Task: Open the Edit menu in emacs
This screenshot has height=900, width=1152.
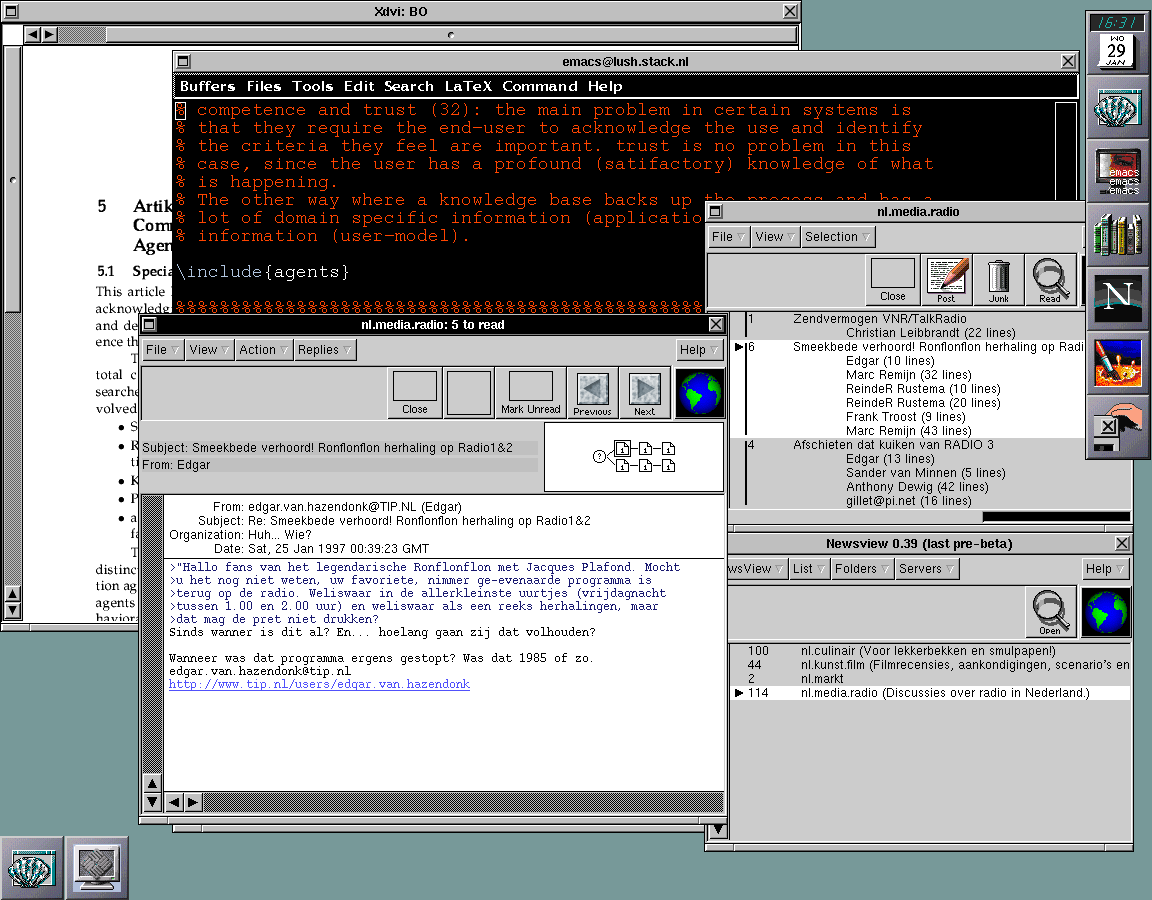Action: click(359, 86)
